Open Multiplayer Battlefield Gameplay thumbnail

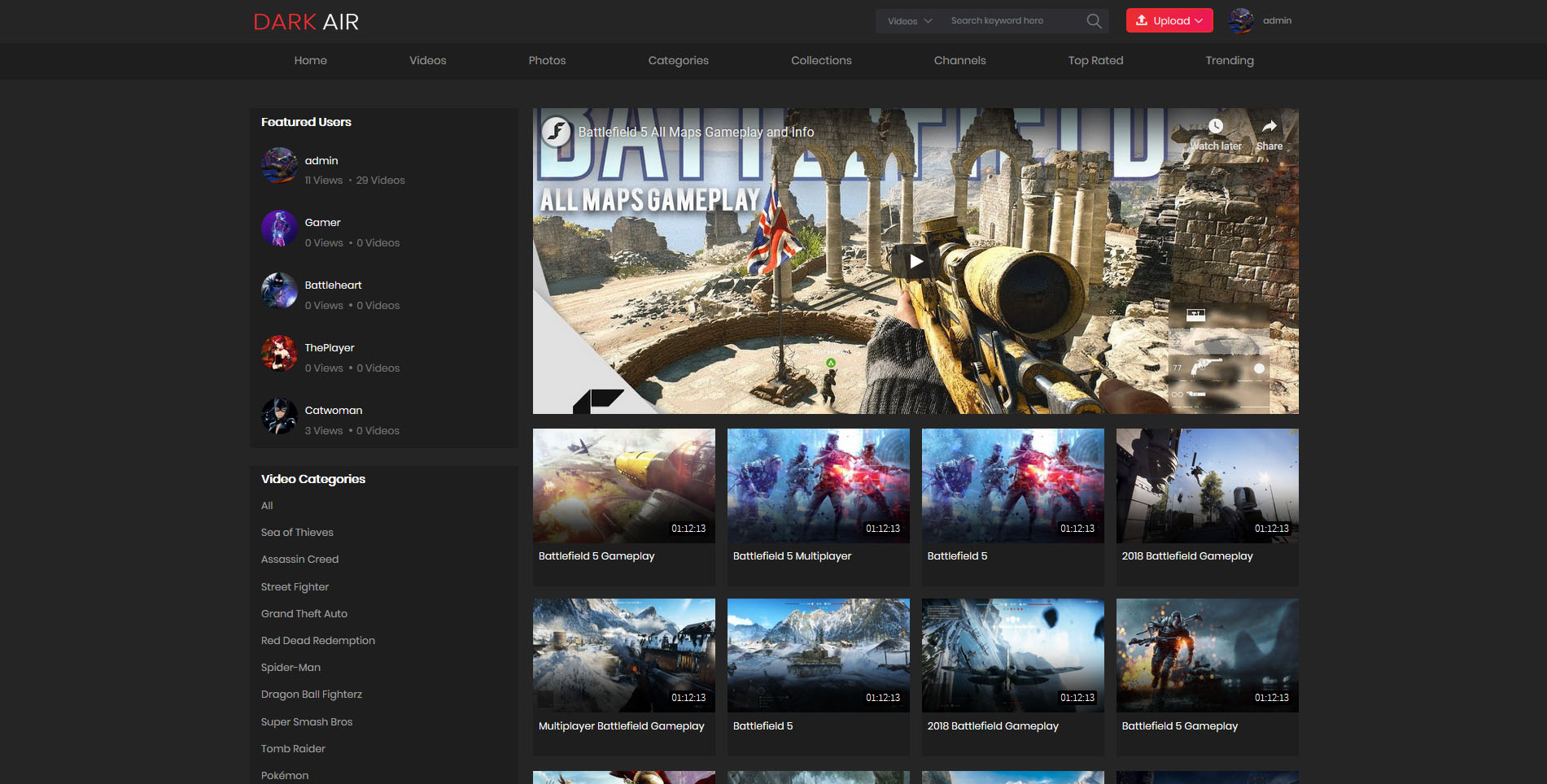pyautogui.click(x=623, y=656)
